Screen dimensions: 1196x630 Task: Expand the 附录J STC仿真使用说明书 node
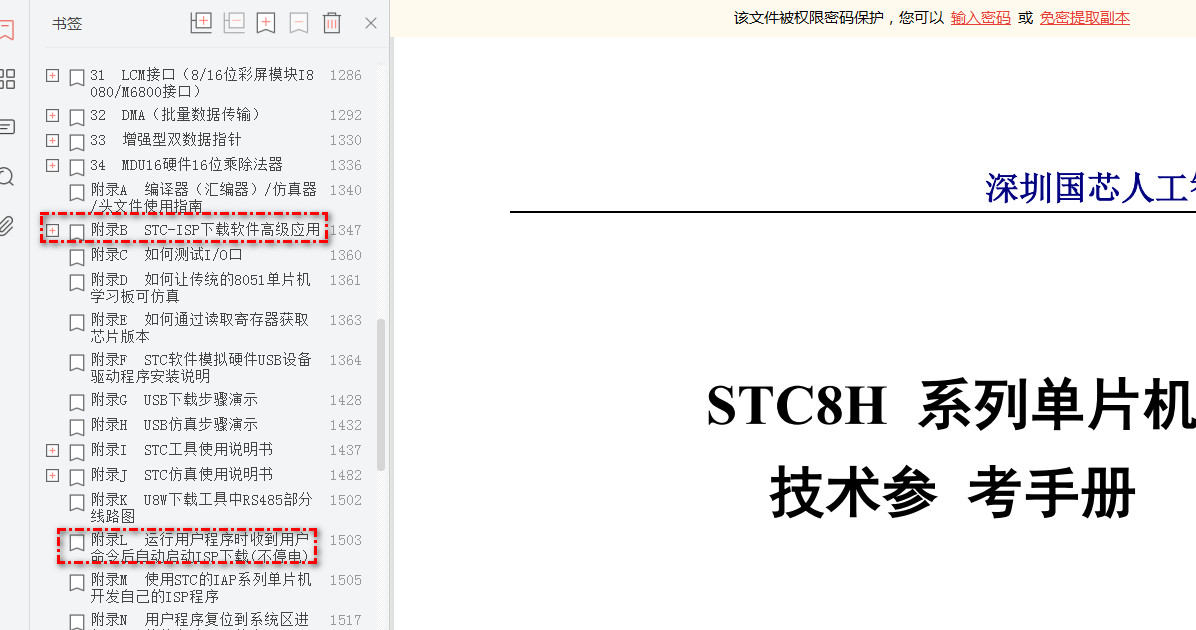click(53, 475)
